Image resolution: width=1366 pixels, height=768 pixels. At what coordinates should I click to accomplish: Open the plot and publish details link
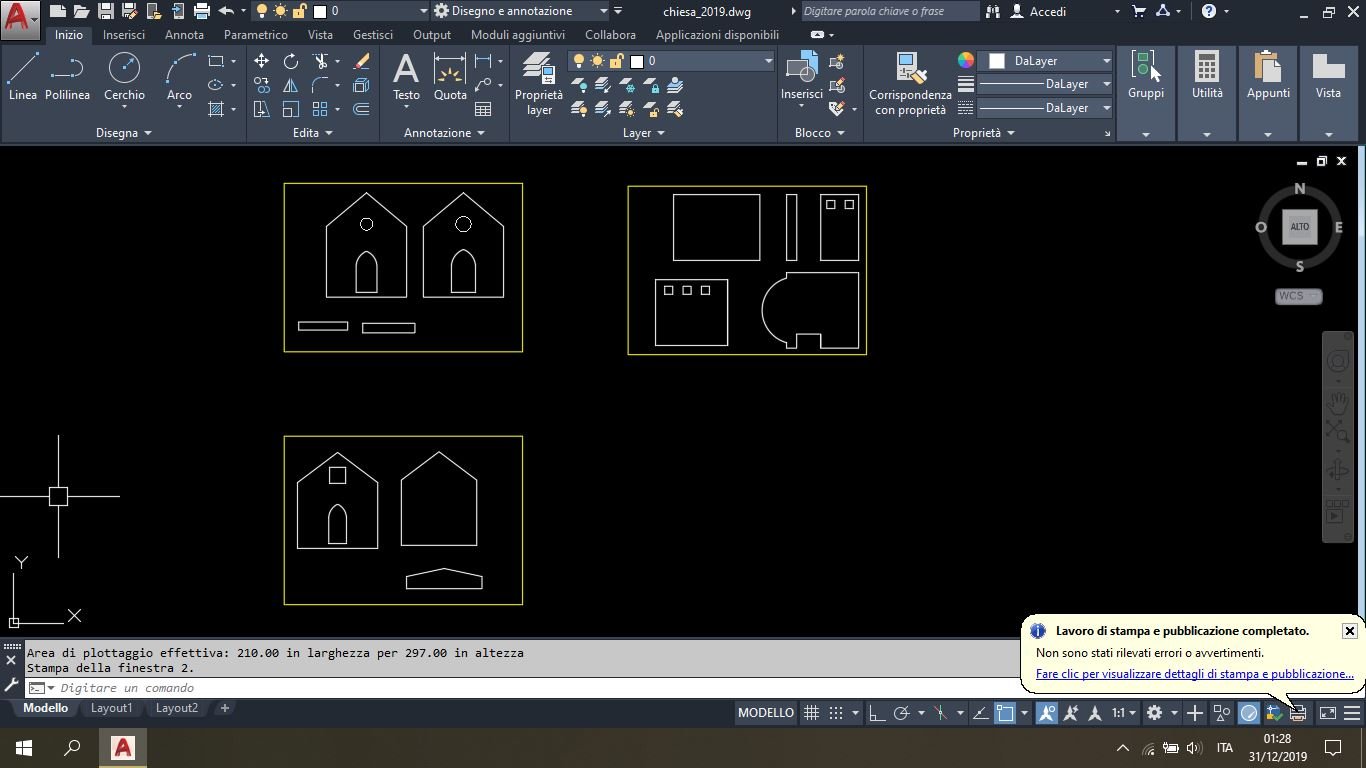pyautogui.click(x=1194, y=674)
